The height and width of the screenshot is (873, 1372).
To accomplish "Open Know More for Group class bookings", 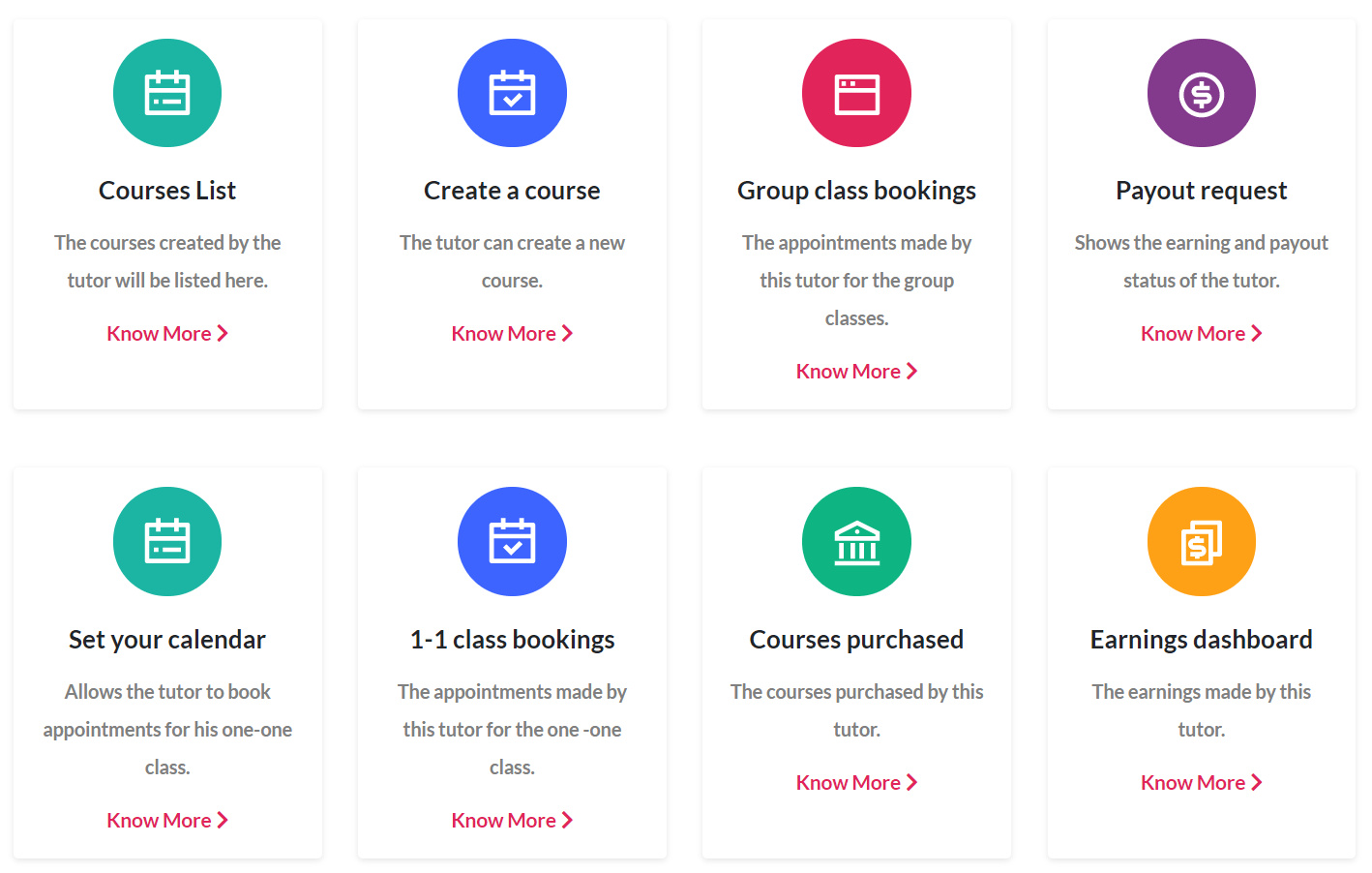I will click(856, 372).
